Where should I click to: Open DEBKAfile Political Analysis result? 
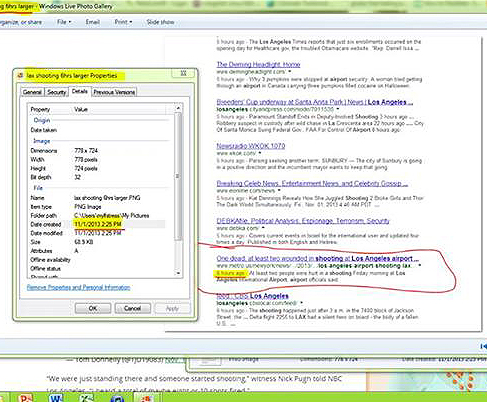[303, 221]
